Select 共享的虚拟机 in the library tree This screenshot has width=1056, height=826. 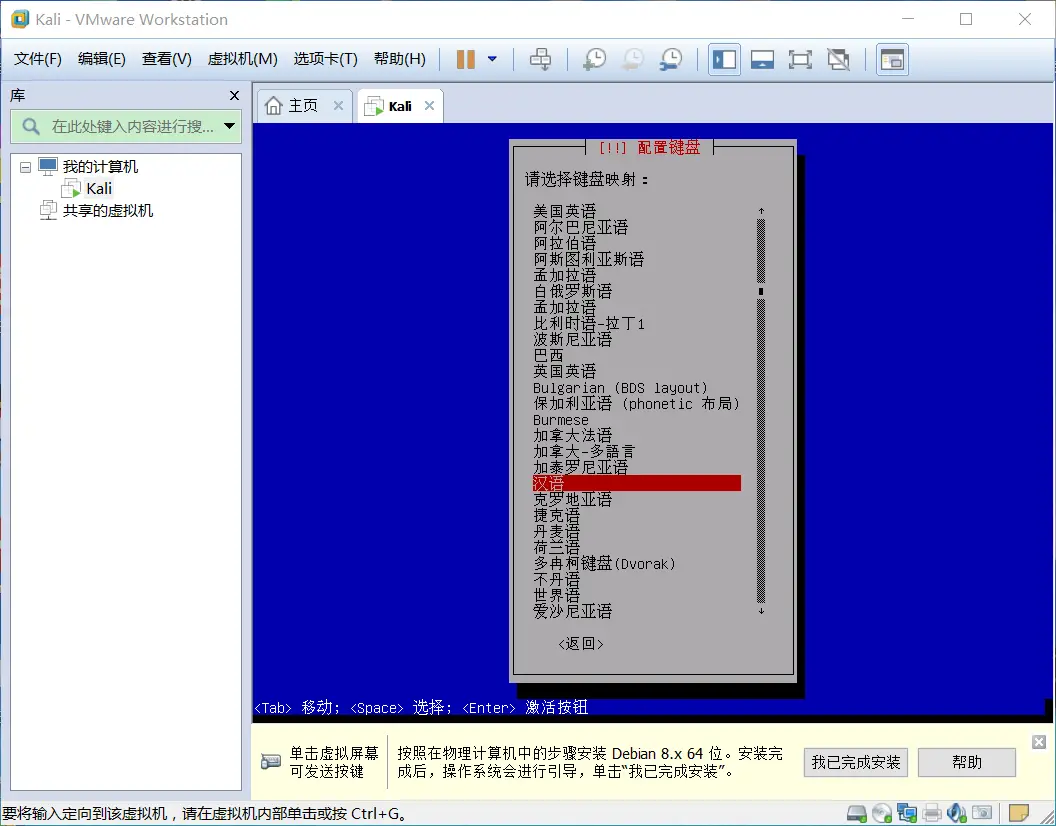[108, 211]
